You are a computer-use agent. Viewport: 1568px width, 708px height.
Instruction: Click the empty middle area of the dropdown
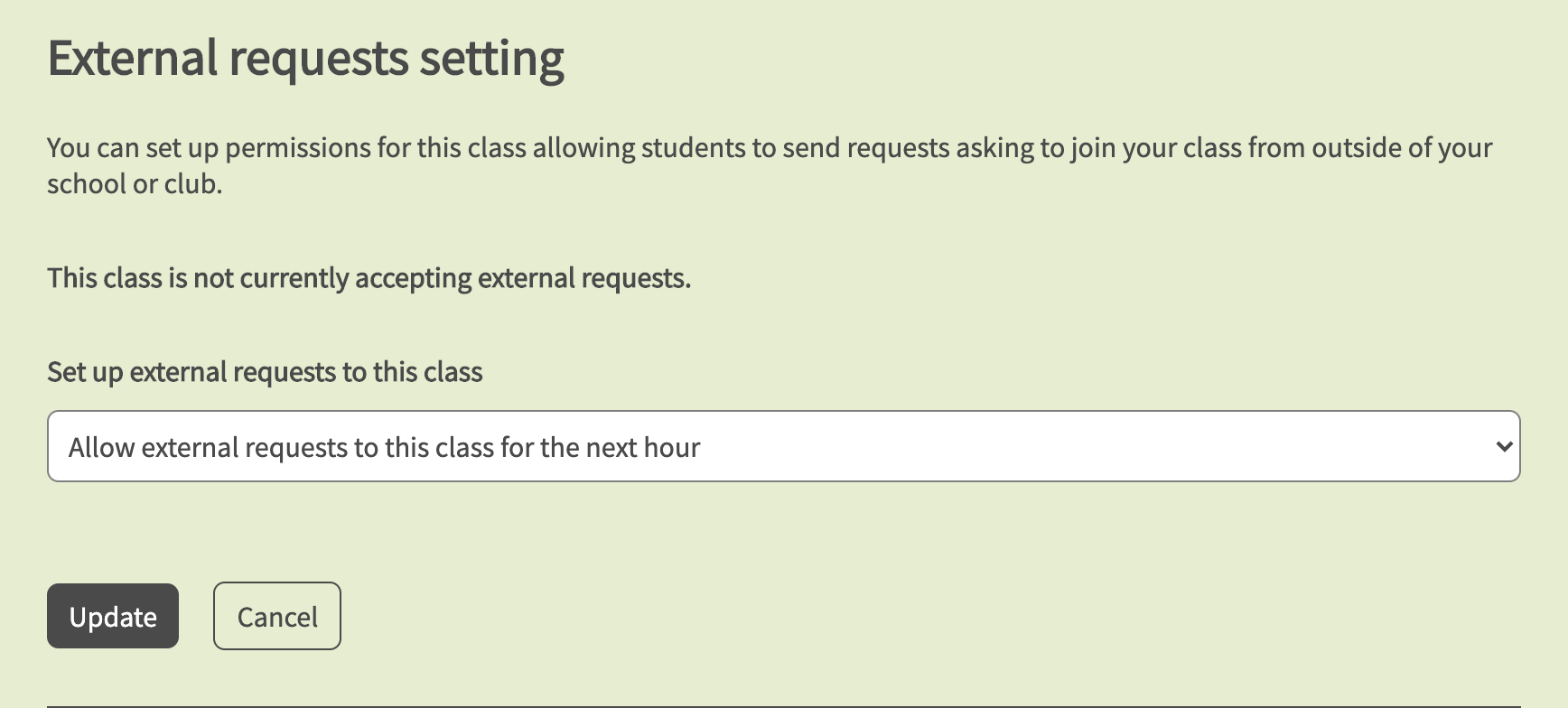[x=1084, y=447]
